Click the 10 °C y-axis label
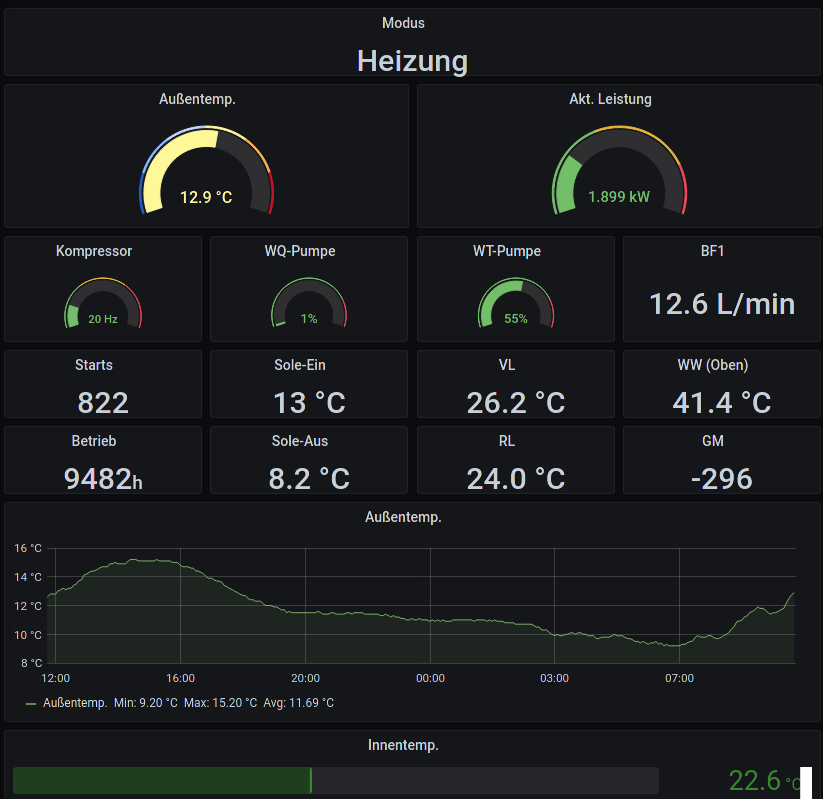This screenshot has height=799, width=823. click(x=28, y=635)
